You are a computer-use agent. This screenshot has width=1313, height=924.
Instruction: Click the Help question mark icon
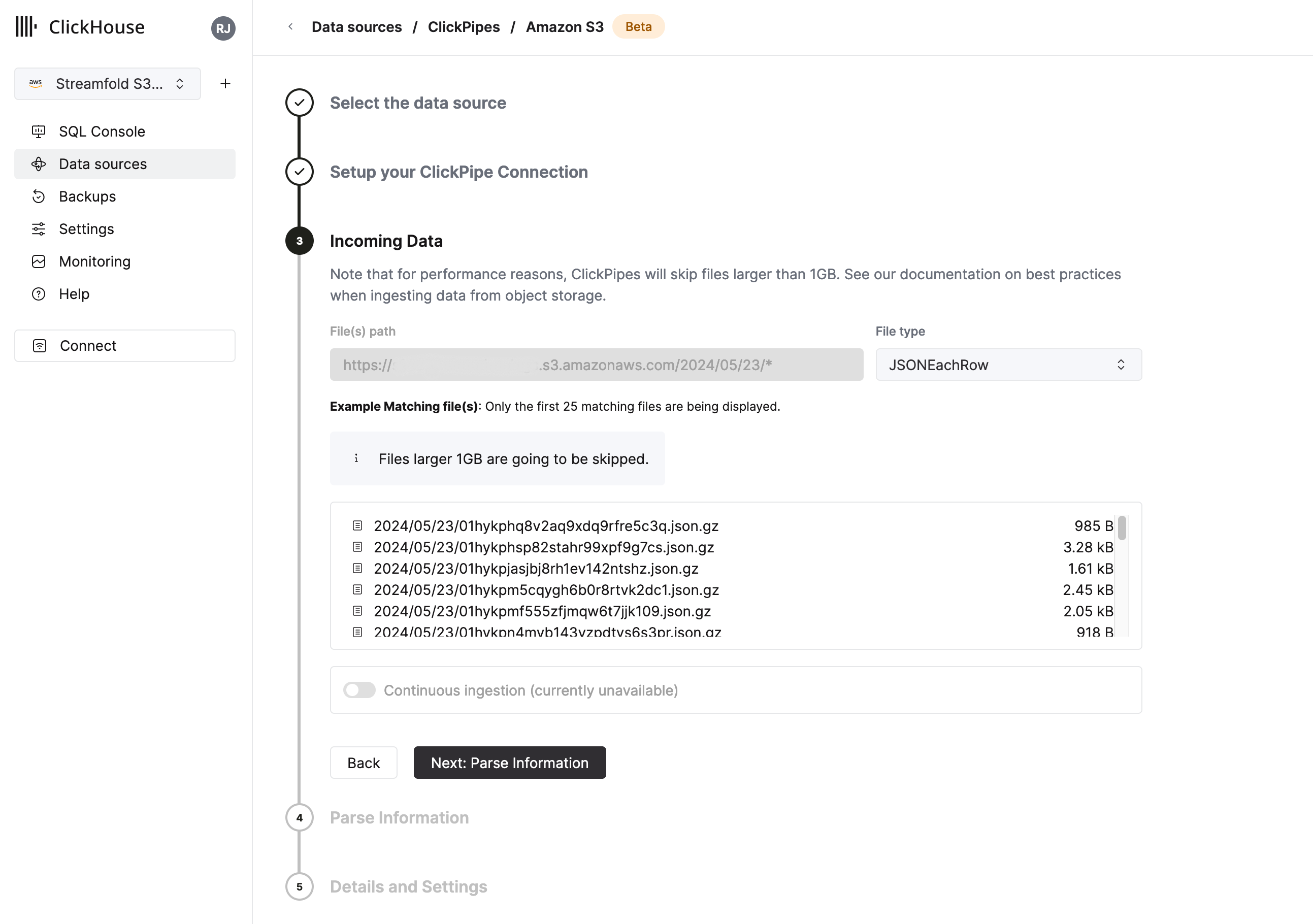(x=38, y=294)
